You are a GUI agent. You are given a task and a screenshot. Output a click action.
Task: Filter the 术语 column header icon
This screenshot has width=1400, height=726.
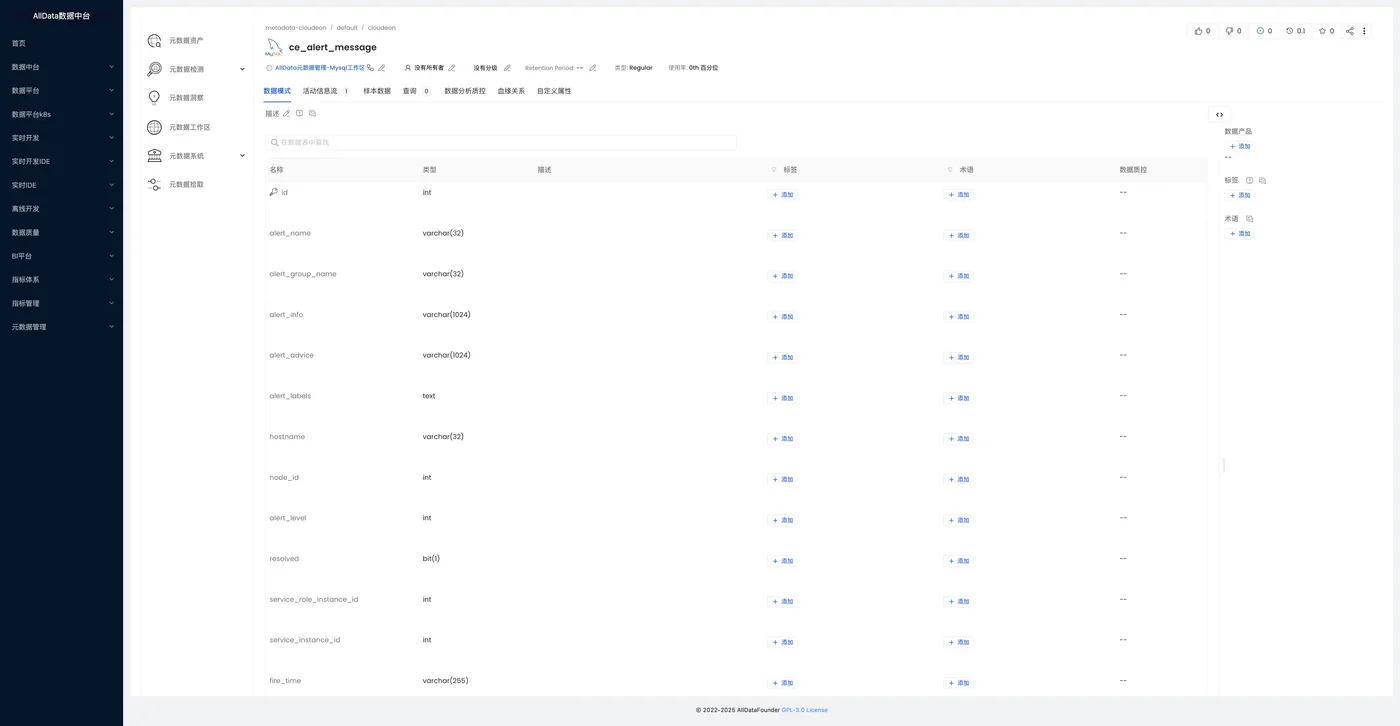pos(950,170)
